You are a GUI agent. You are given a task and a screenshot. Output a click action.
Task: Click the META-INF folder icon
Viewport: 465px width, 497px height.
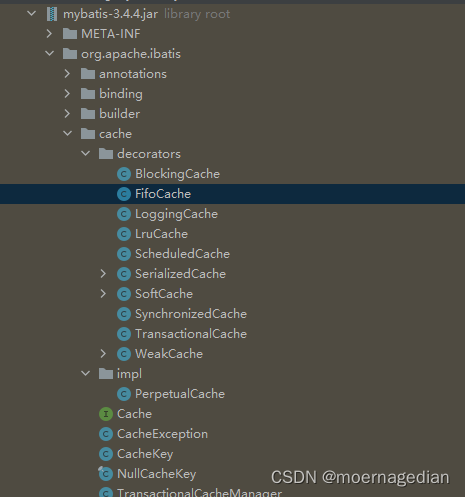(70, 34)
